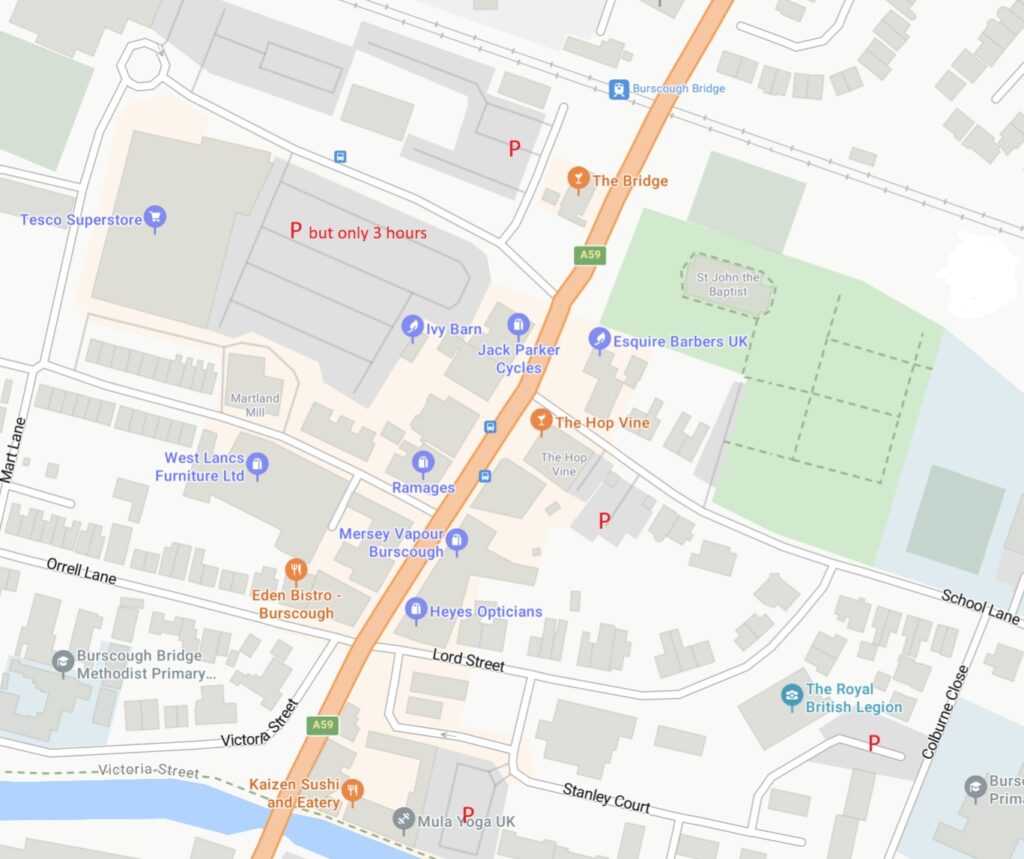This screenshot has width=1024, height=859.
Task: Select the Mersey Vapour Burscough pin
Action: pos(456,542)
